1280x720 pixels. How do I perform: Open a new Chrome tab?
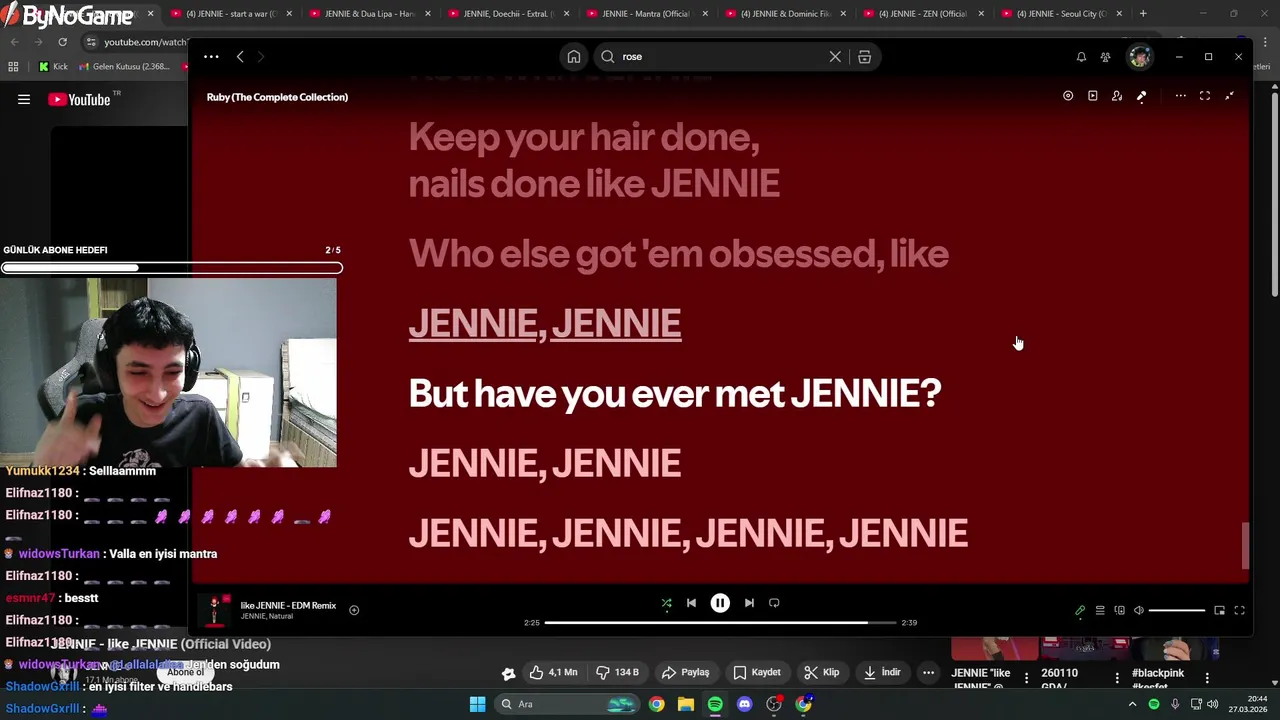click(1143, 14)
